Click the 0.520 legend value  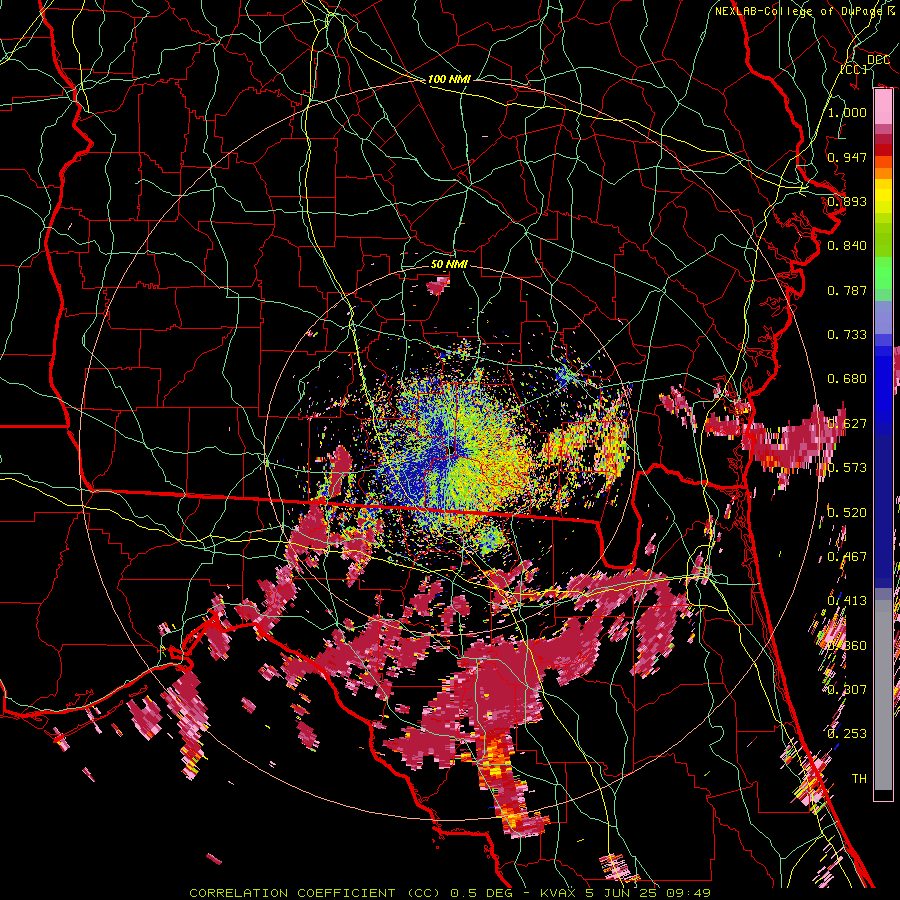(x=847, y=513)
